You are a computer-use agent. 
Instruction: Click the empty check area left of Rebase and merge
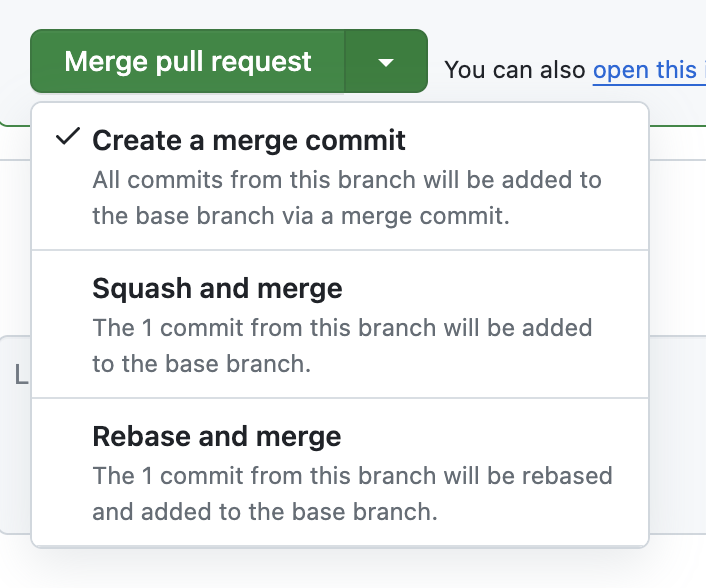pyautogui.click(x=67, y=437)
